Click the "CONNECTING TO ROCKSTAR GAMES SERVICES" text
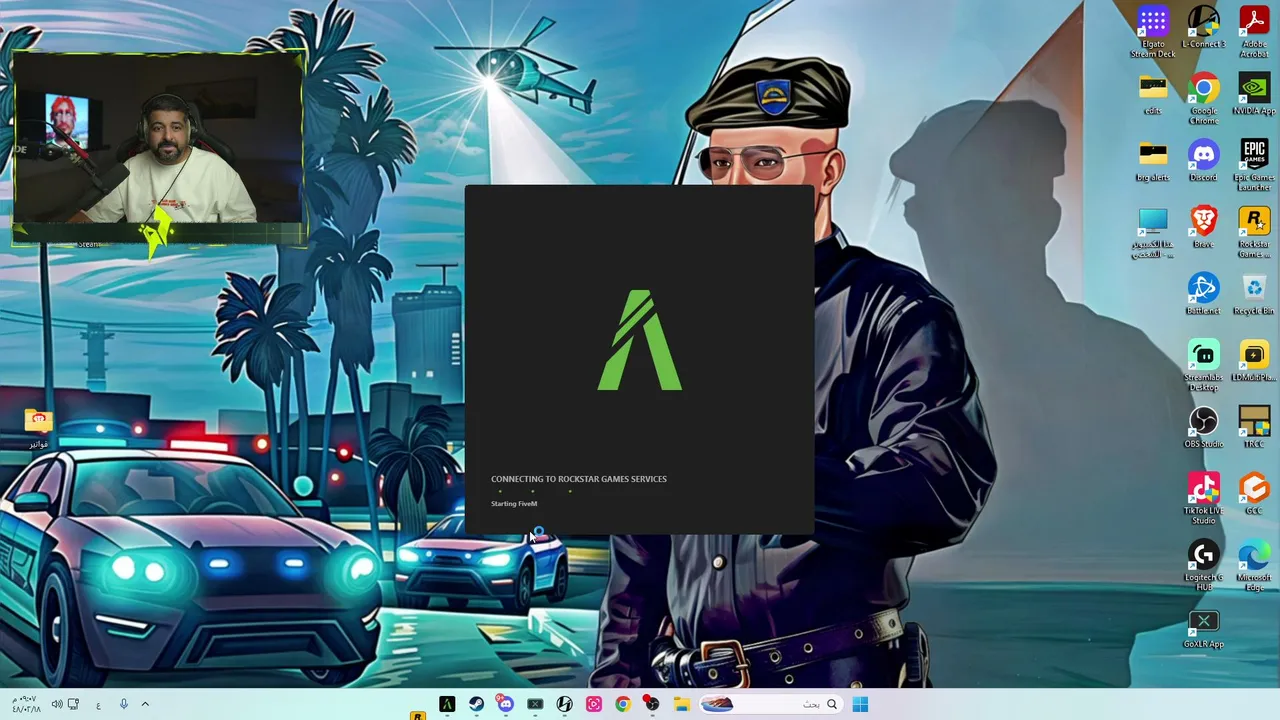1280x720 pixels. pos(579,479)
